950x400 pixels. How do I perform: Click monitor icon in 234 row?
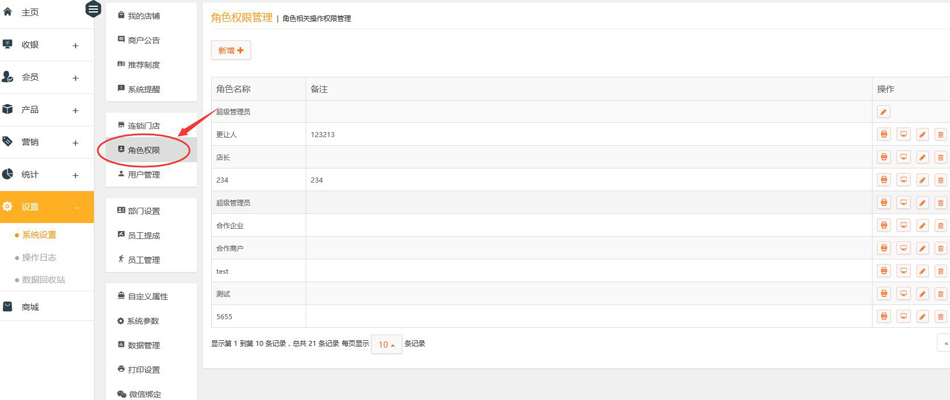tap(903, 180)
